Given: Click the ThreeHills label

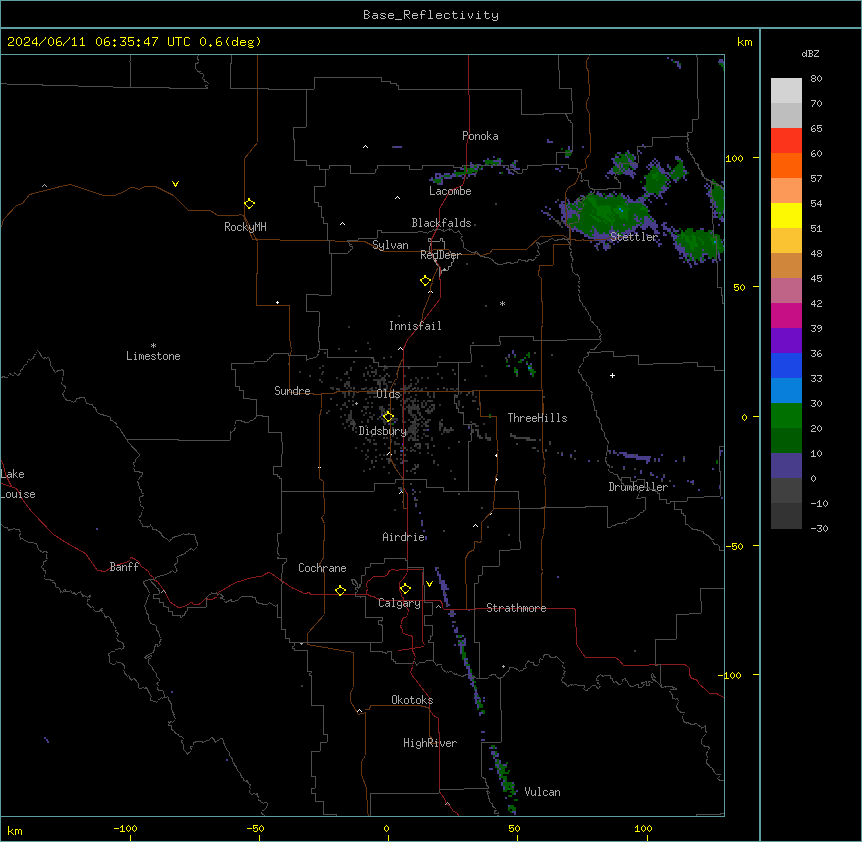Looking at the screenshot, I should point(537,418).
